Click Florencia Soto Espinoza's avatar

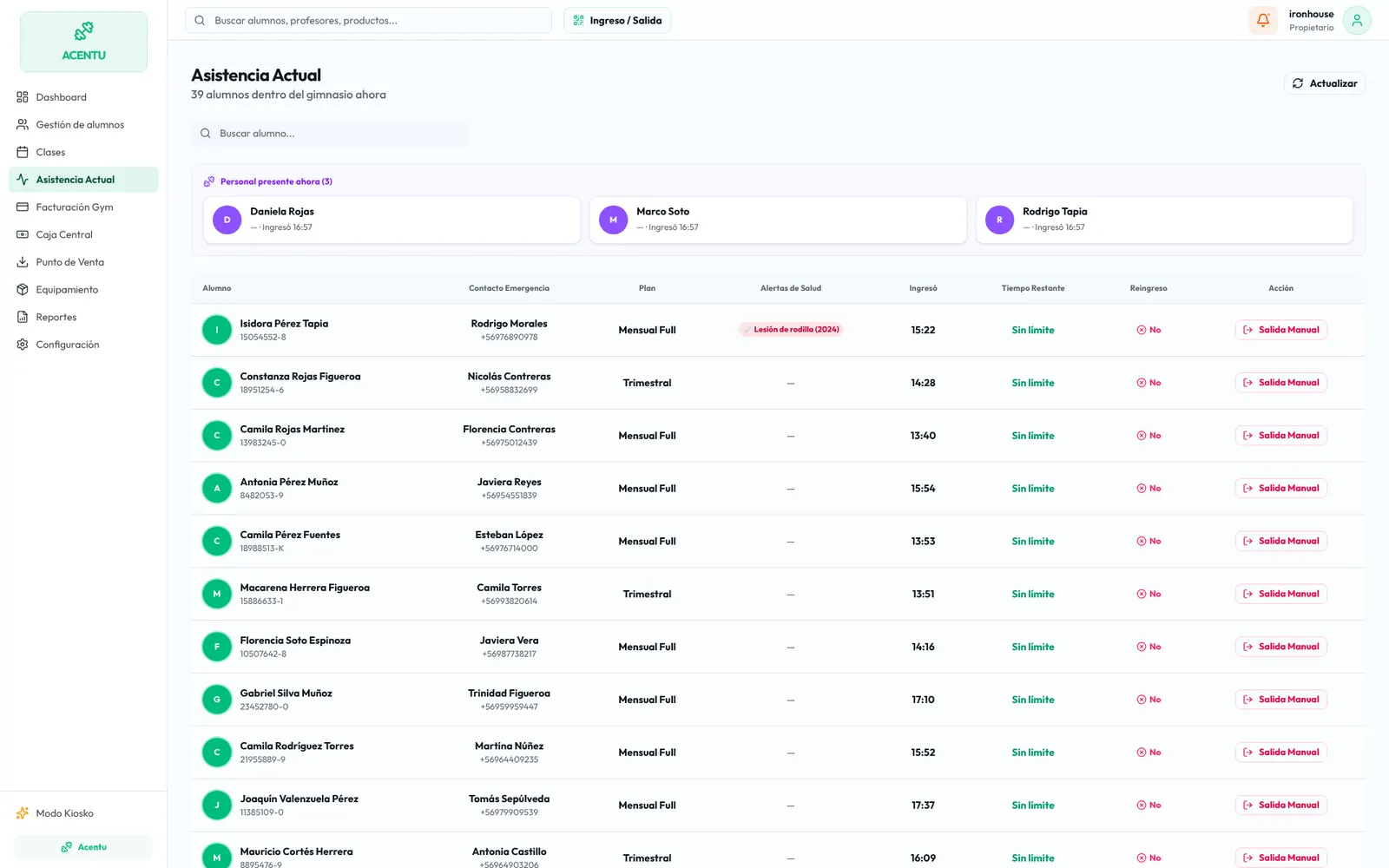coord(217,647)
